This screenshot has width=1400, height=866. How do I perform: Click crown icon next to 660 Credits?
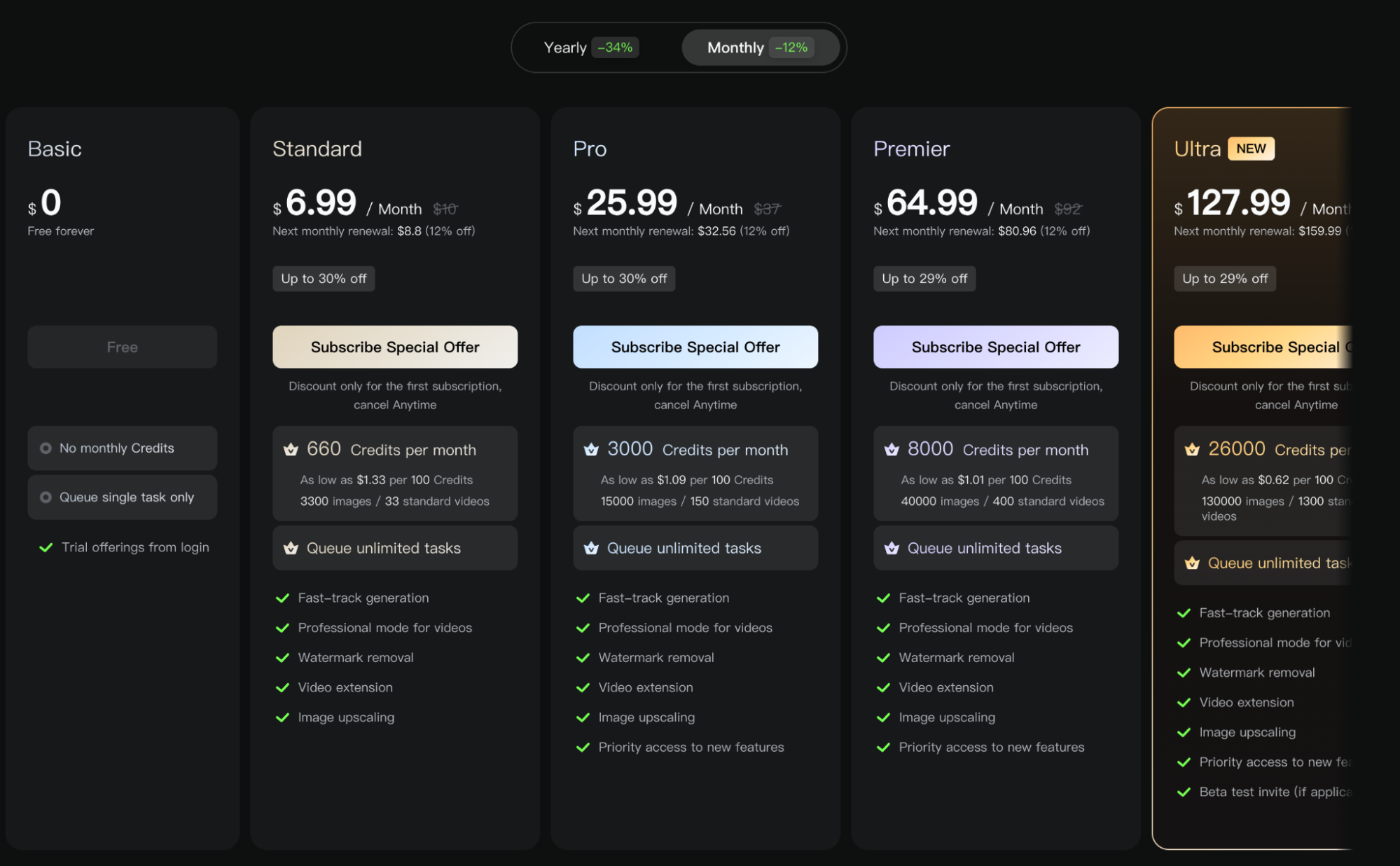pyautogui.click(x=291, y=450)
